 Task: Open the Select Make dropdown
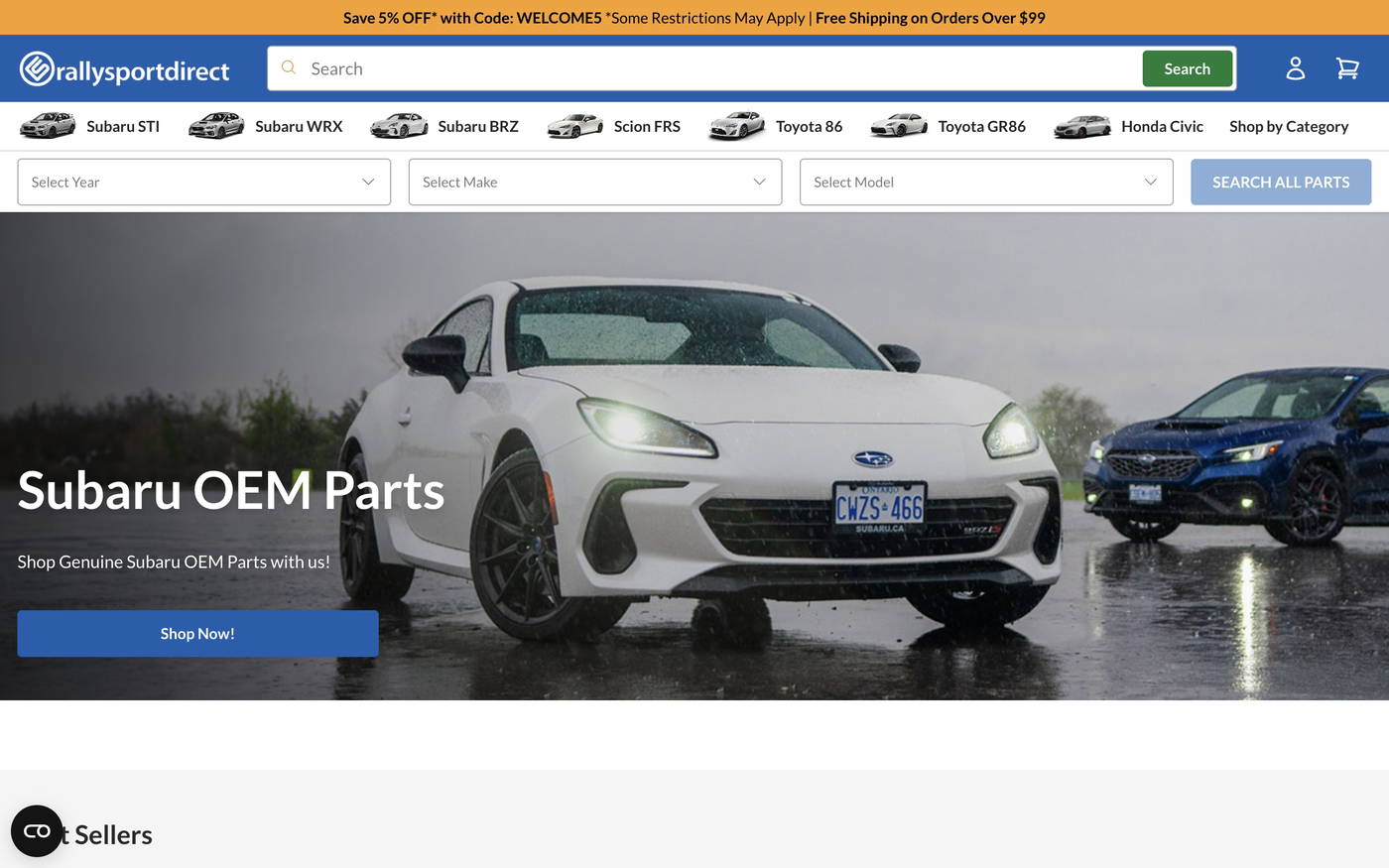click(x=594, y=181)
